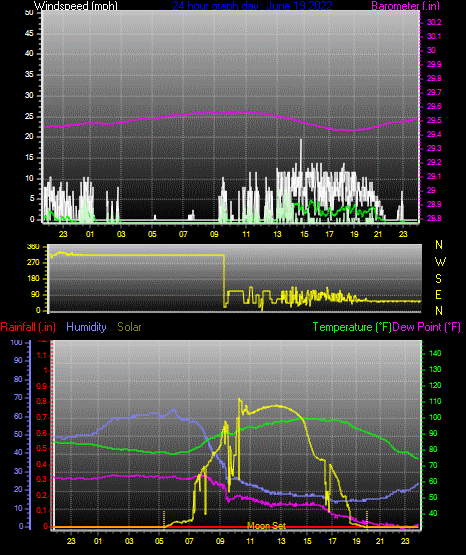Click the 0.3 rainfall axis value

[x=41, y=480]
